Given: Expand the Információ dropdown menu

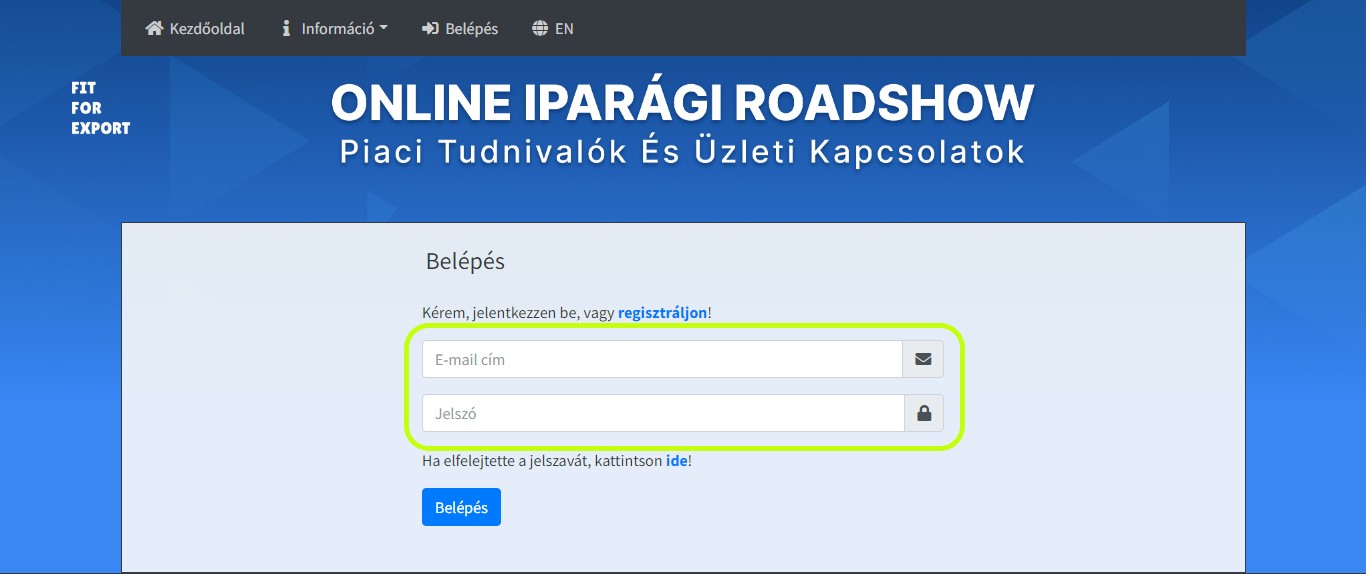Looking at the screenshot, I should click(334, 28).
